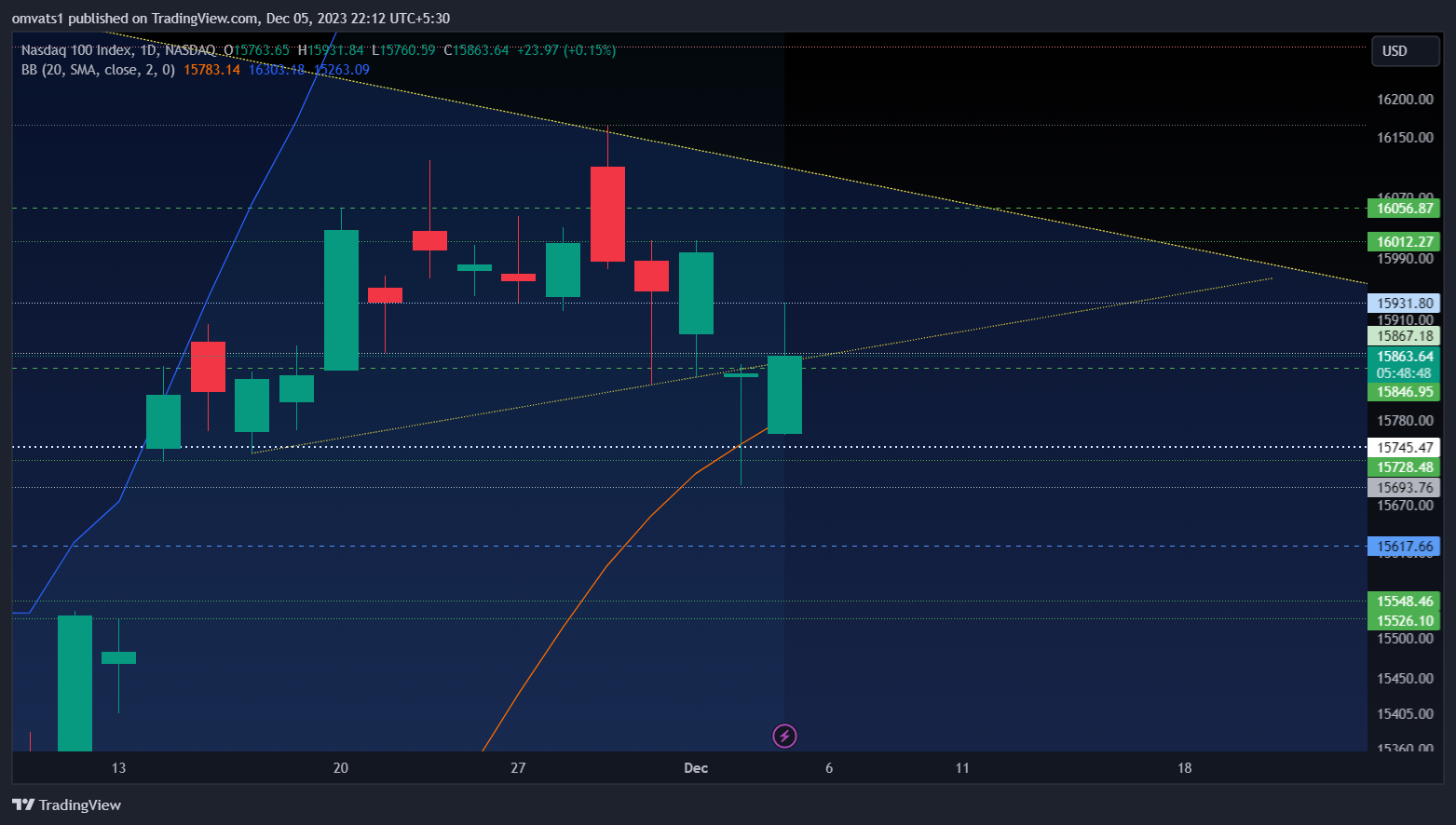The width and height of the screenshot is (1456, 825).
Task: Select the white 15745.47 price label
Action: click(1404, 448)
